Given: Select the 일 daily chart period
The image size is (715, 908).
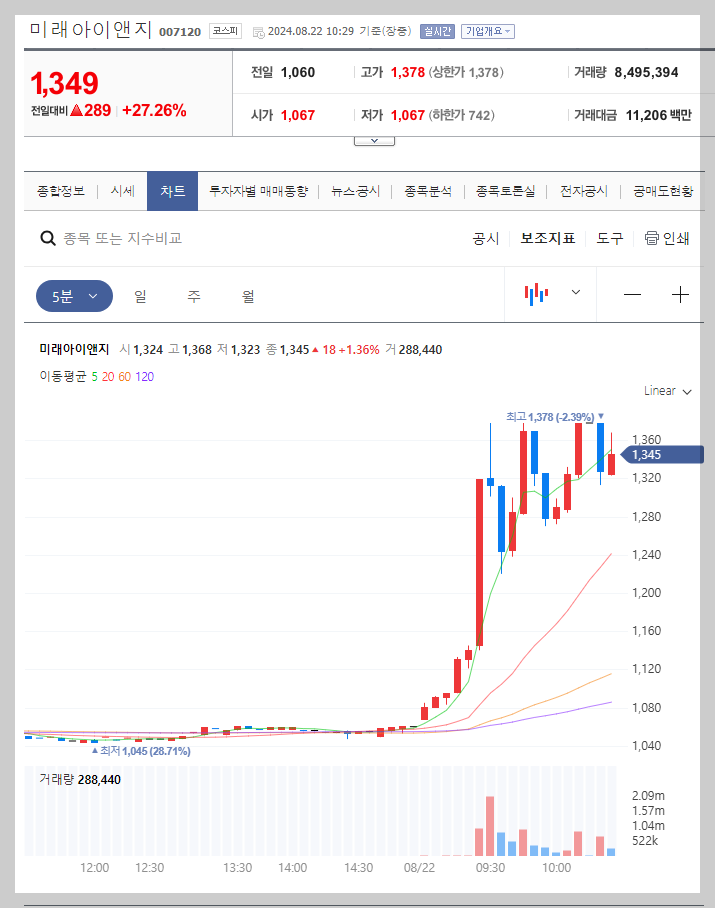Looking at the screenshot, I should point(140,295).
